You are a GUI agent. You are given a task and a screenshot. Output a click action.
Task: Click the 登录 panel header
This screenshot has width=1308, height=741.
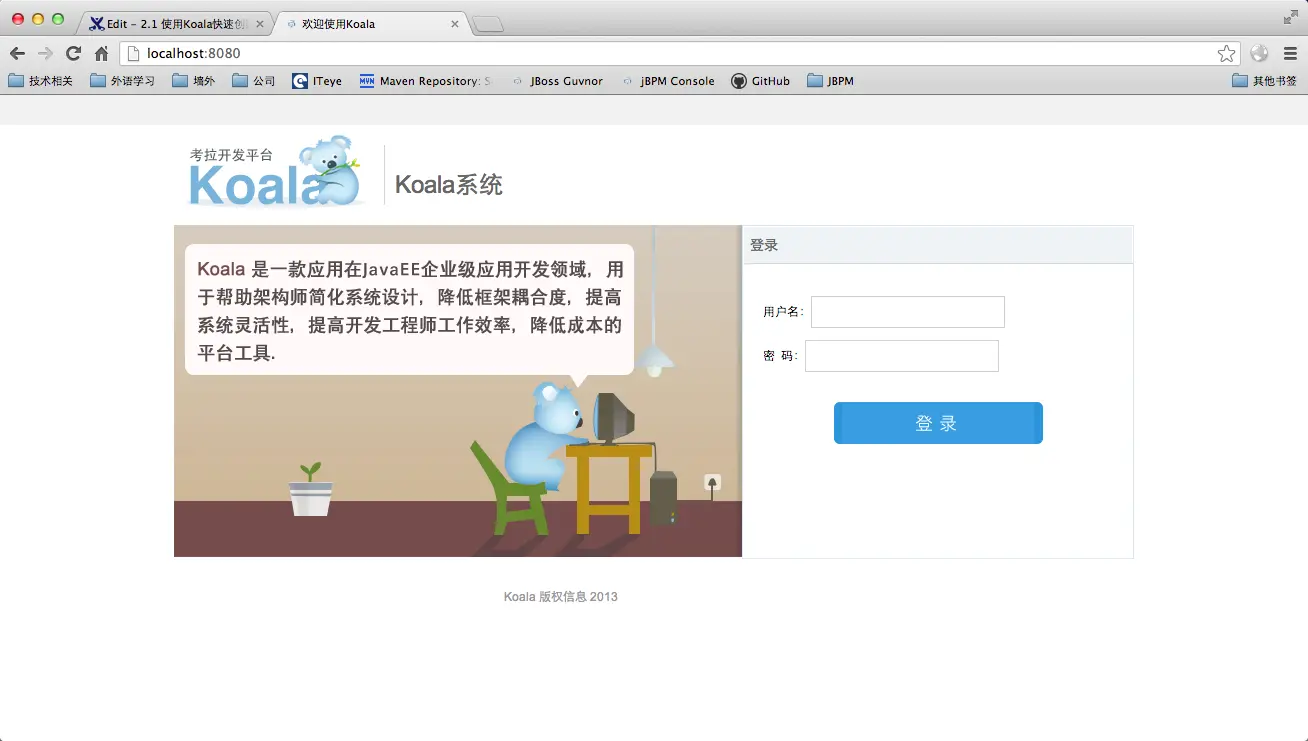(x=938, y=245)
